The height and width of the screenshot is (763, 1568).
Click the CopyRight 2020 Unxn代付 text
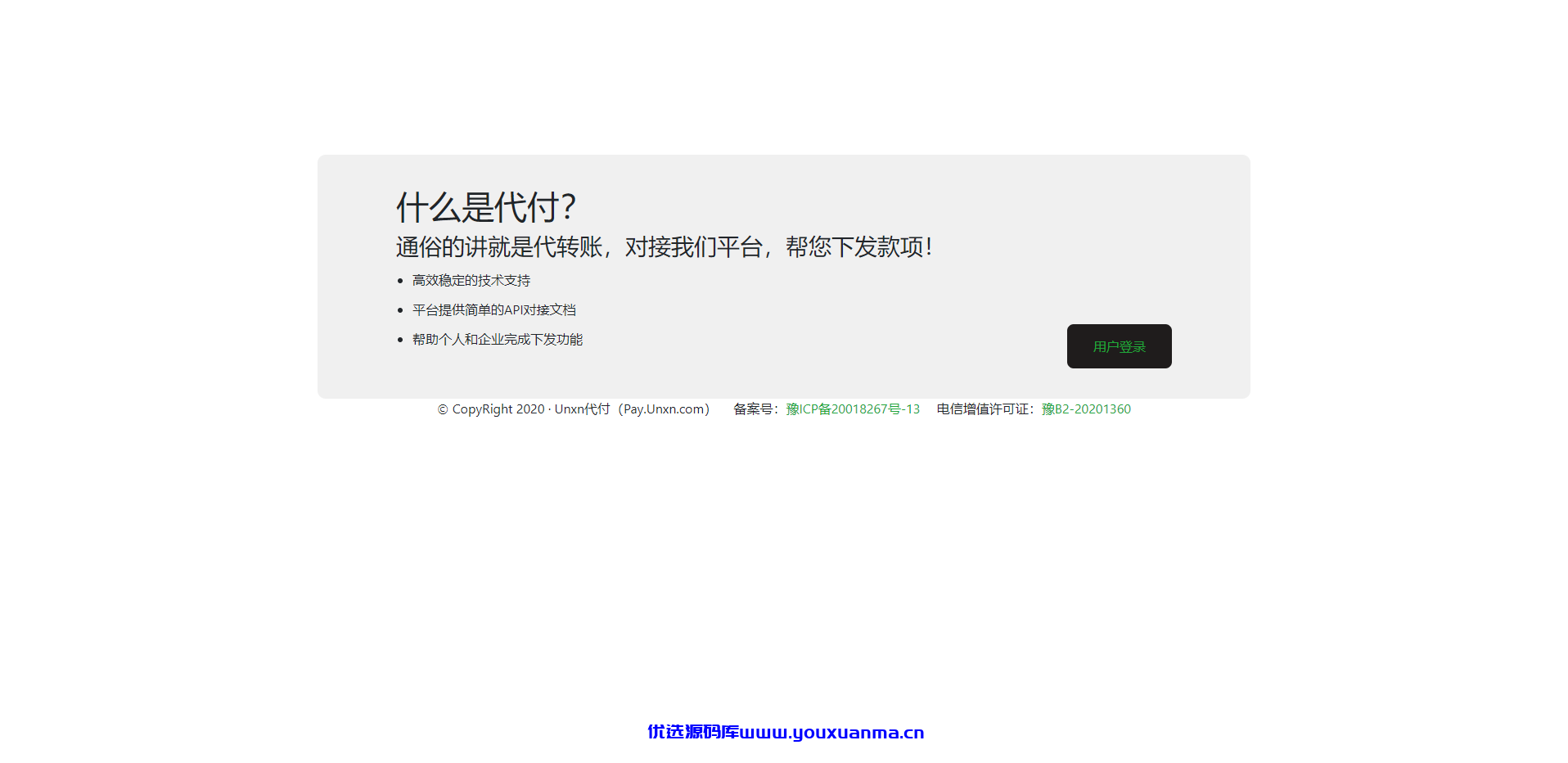click(x=574, y=409)
